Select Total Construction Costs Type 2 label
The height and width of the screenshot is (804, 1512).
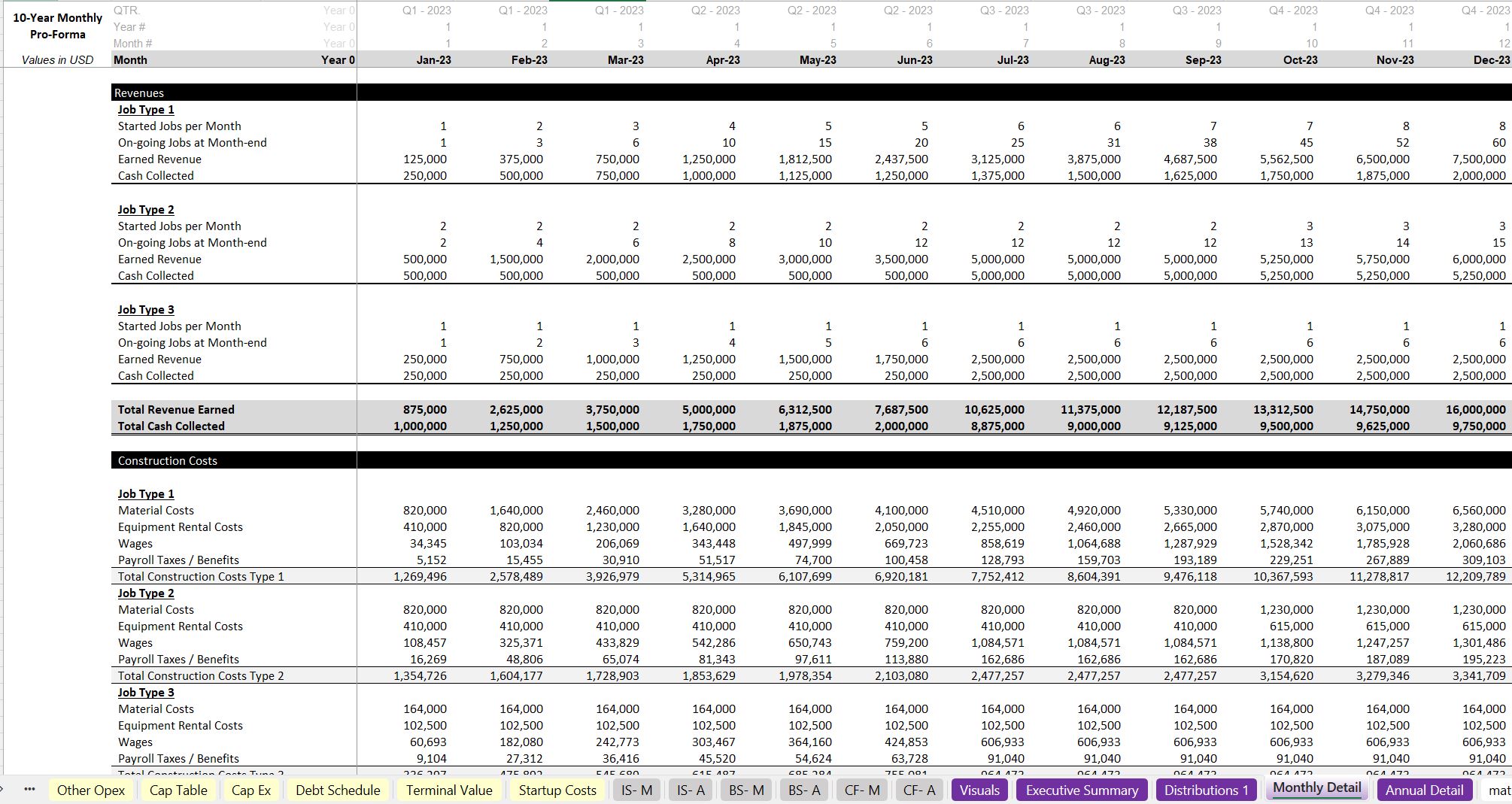coord(201,675)
